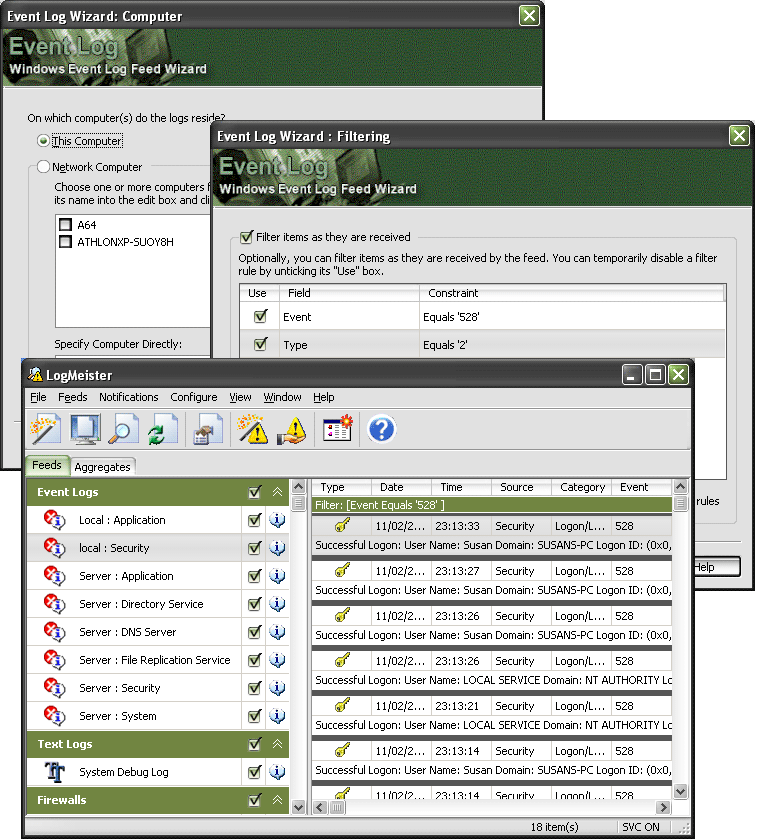Click the info icon for Server : System
Viewport: 765px width, 839px height.
pyautogui.click(x=277, y=715)
